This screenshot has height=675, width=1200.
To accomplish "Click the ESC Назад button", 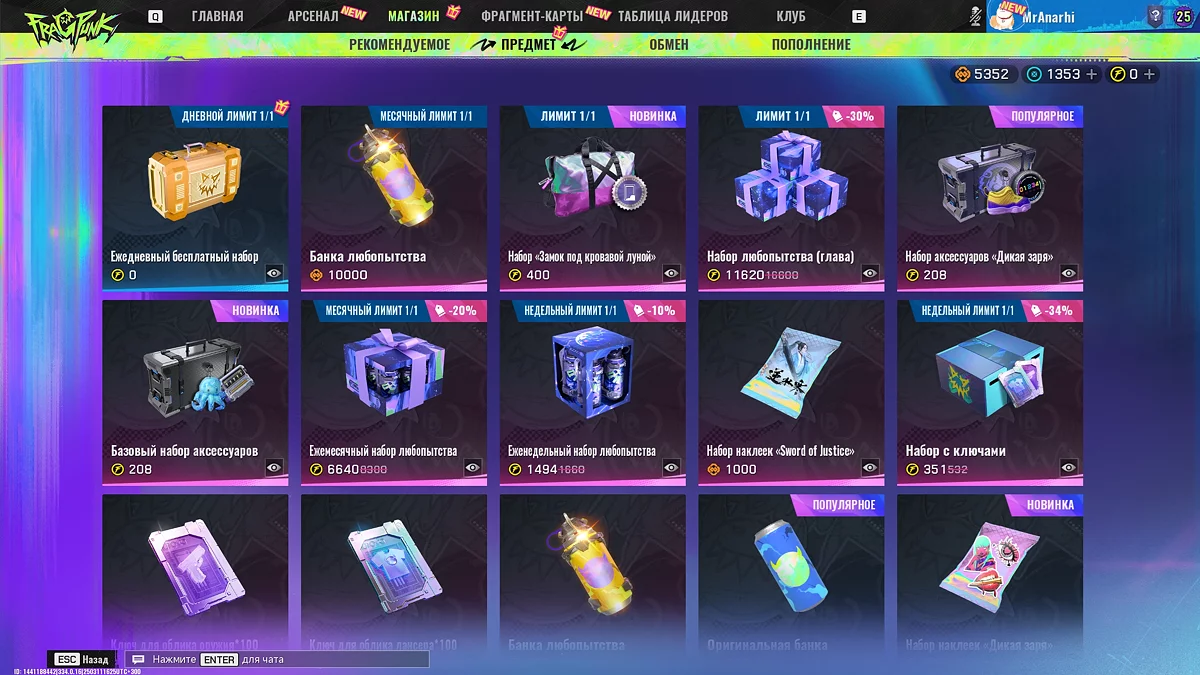I will [82, 660].
